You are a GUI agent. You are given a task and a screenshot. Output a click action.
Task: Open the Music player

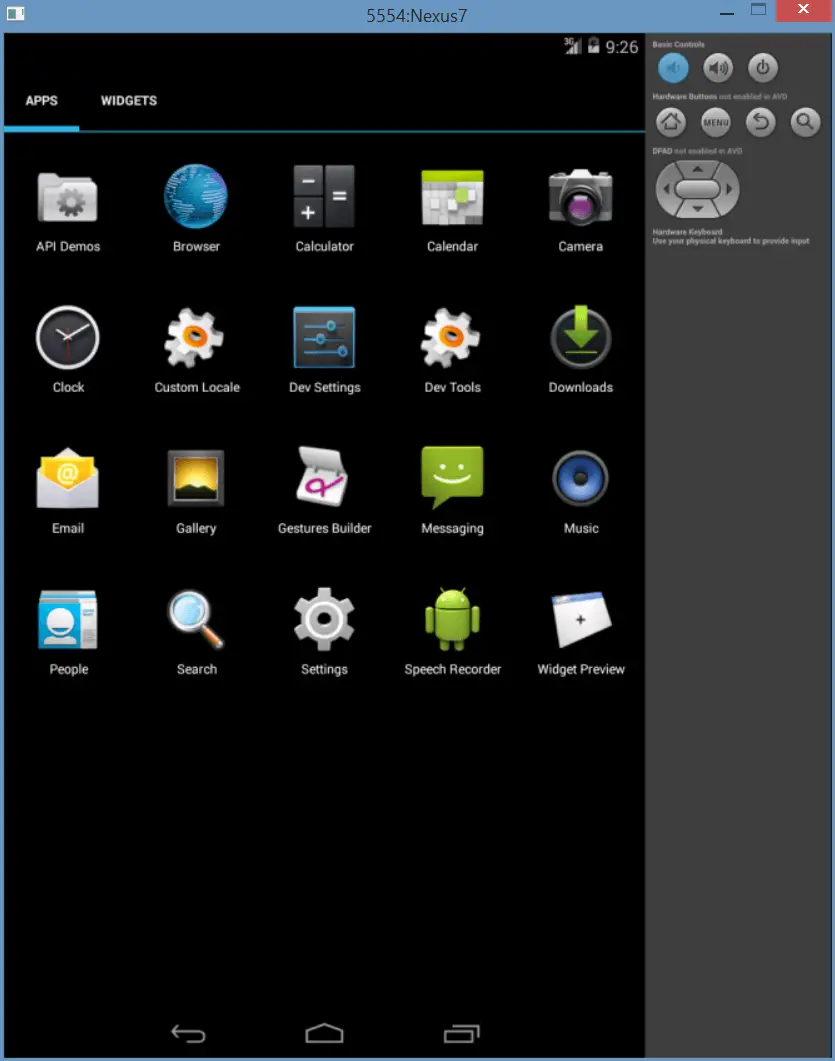[x=580, y=478]
